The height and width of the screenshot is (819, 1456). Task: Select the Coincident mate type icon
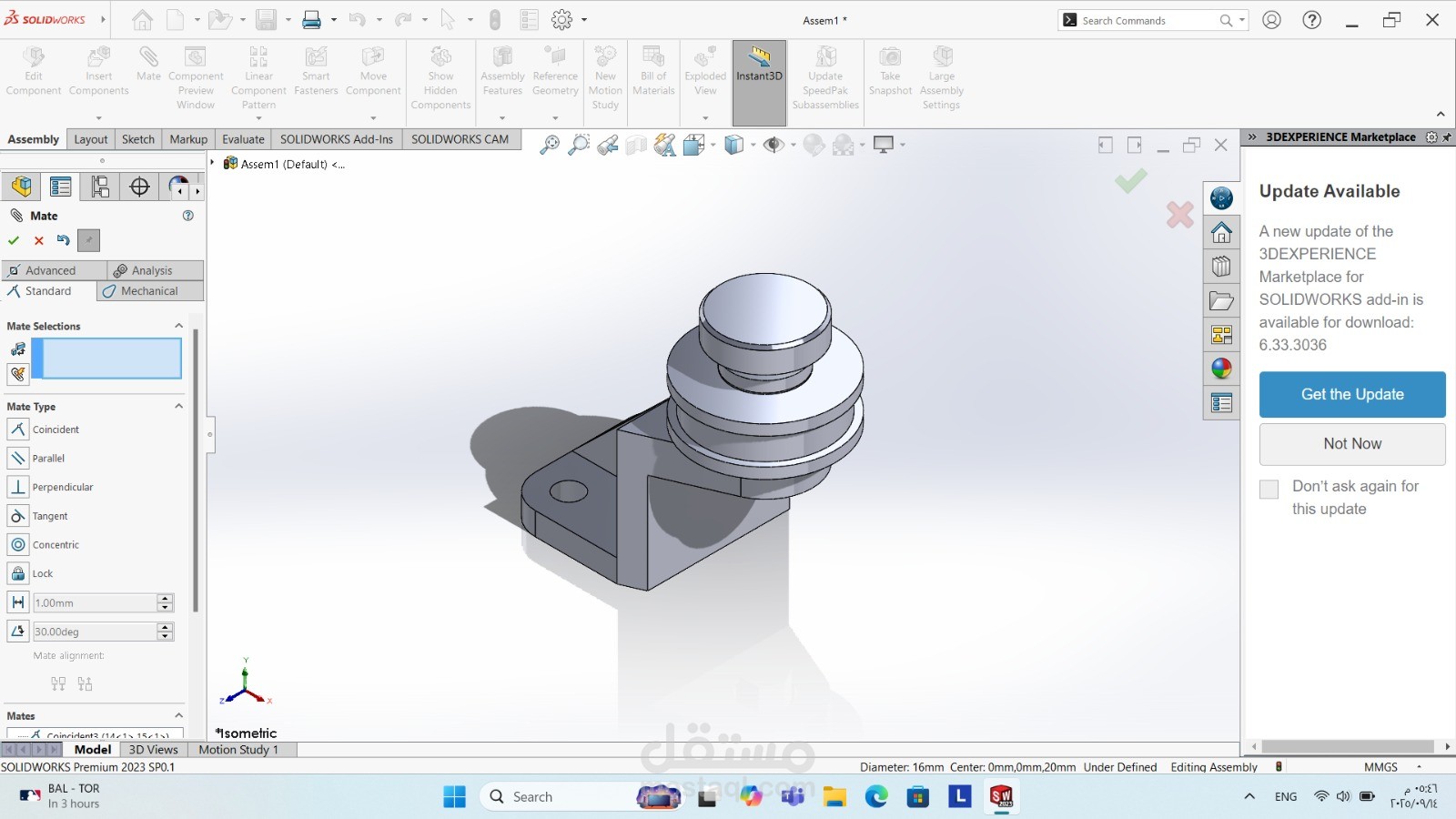18,429
